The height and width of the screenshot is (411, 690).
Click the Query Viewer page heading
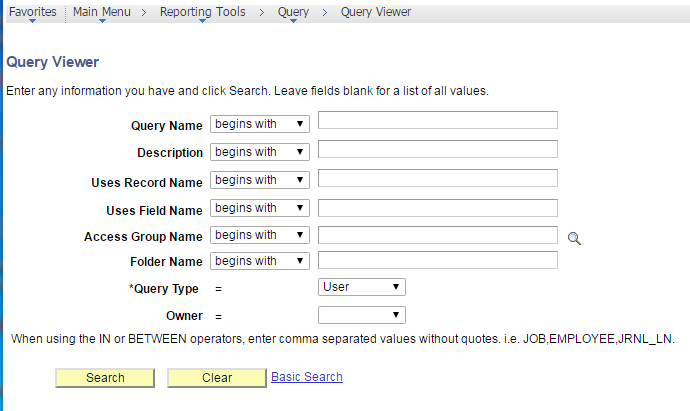(x=52, y=62)
